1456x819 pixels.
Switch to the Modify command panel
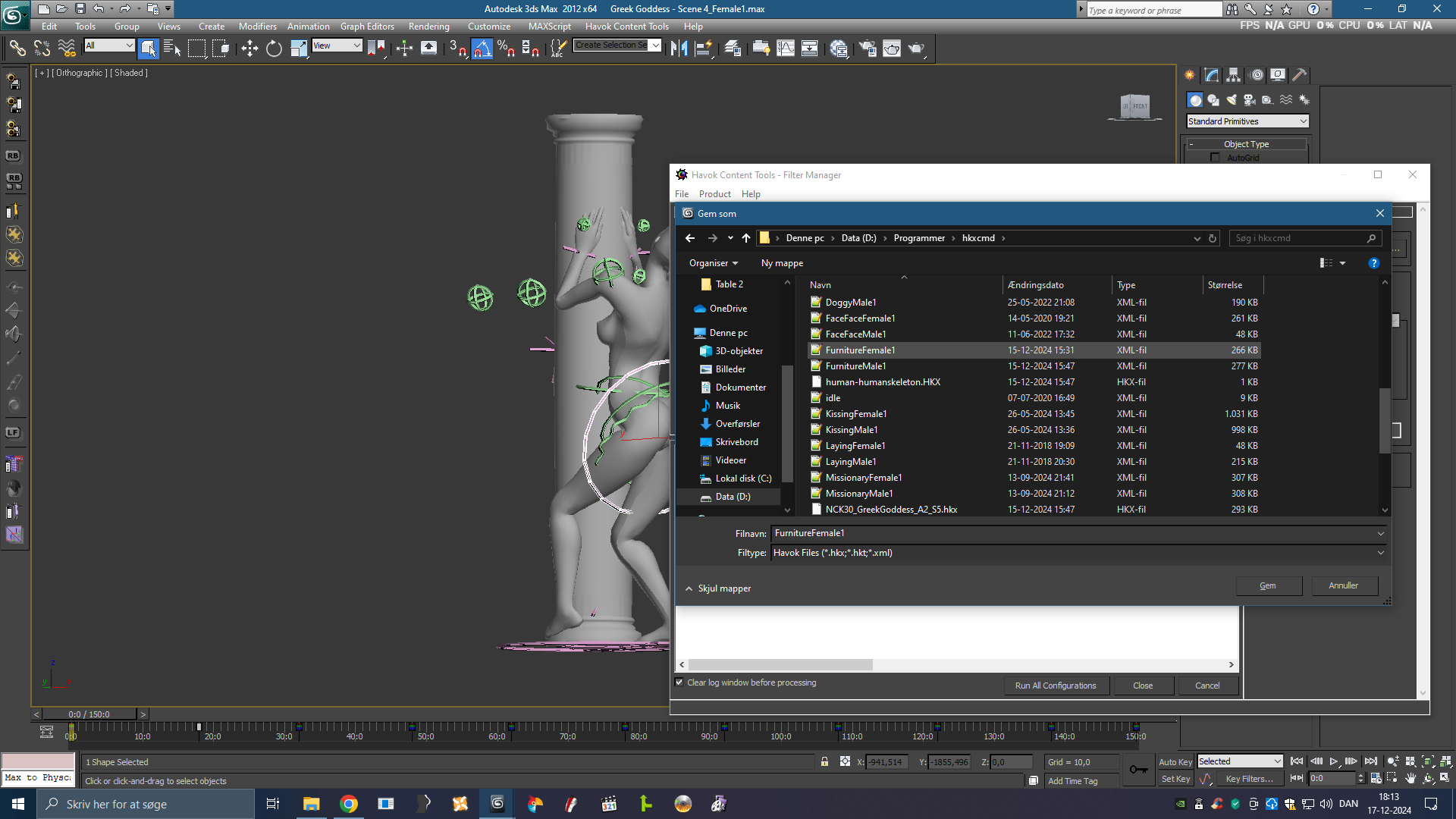click(x=1212, y=75)
